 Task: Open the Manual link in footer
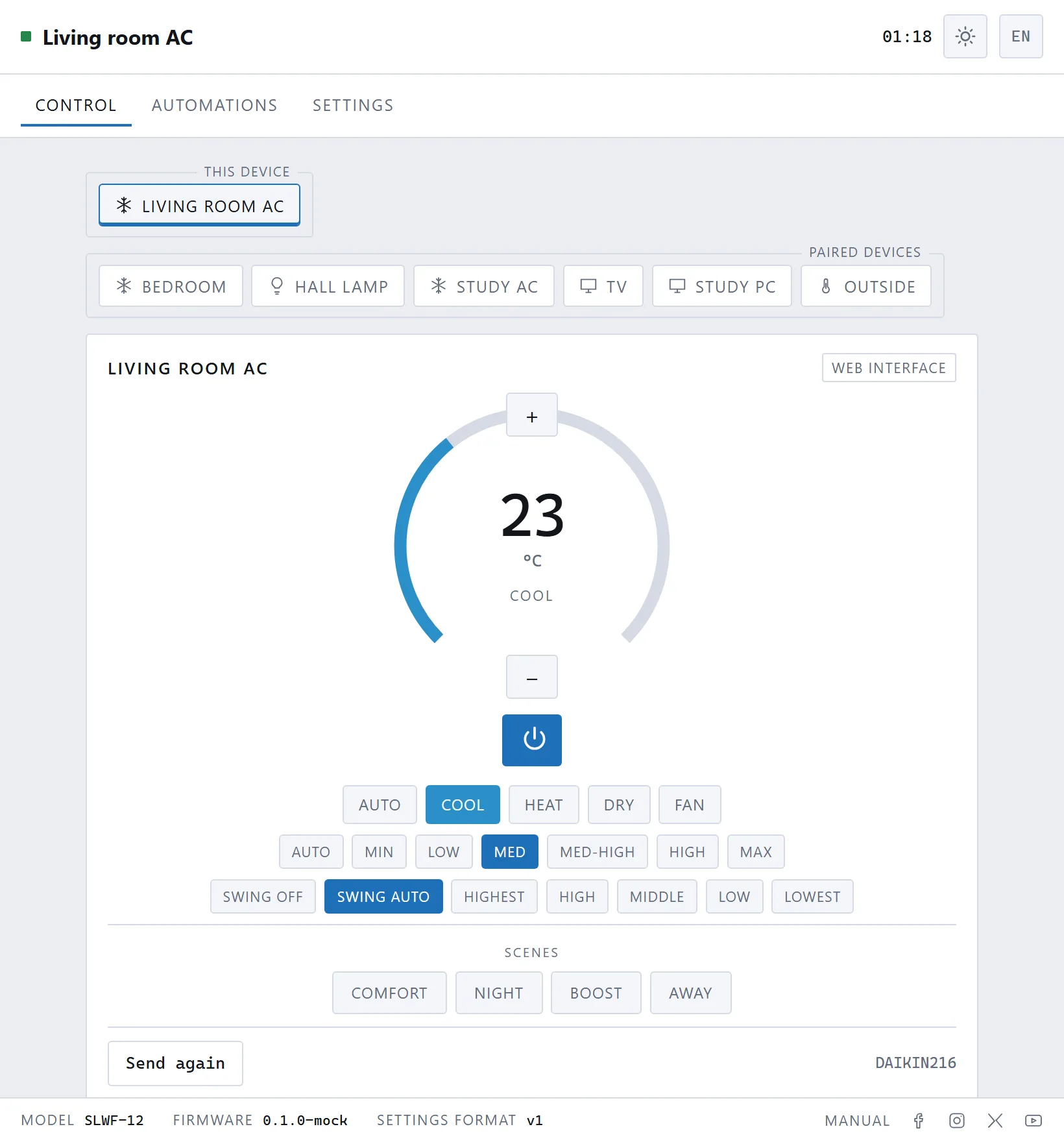pos(857,1121)
